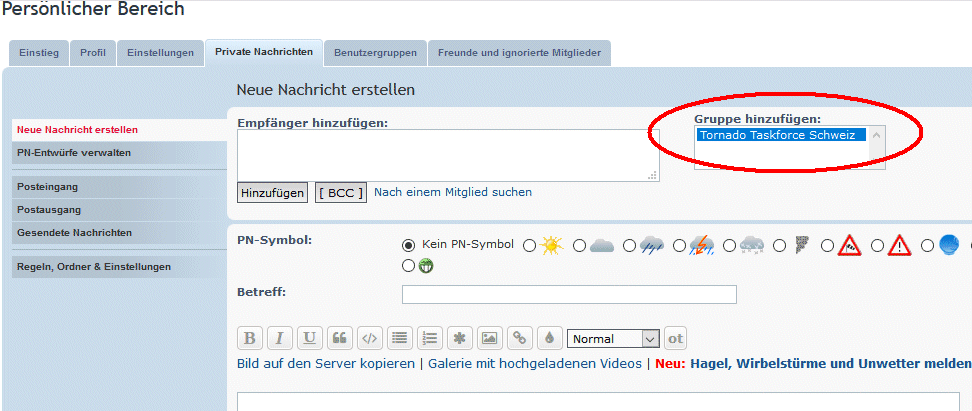Click the group list scrollbar up arrow
The height and width of the screenshot is (411, 972).
876,135
